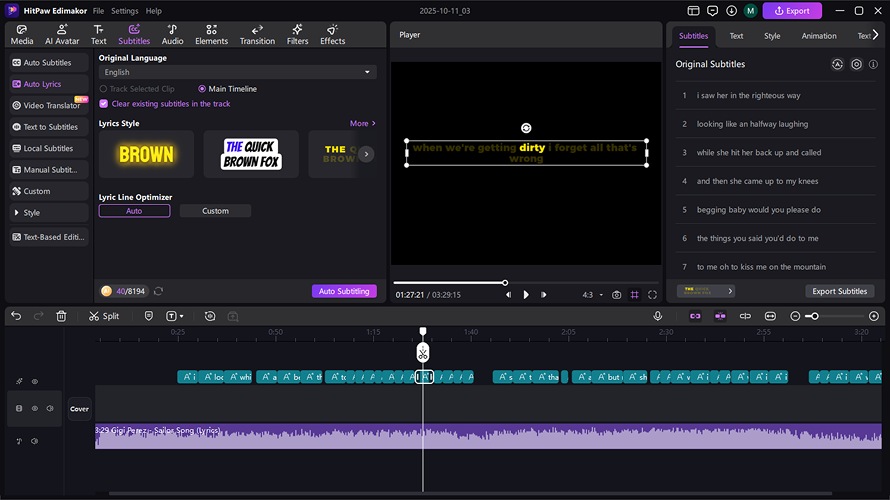This screenshot has height=500, width=890.
Task: Click the microphone voiceover record icon
Action: coord(658,316)
